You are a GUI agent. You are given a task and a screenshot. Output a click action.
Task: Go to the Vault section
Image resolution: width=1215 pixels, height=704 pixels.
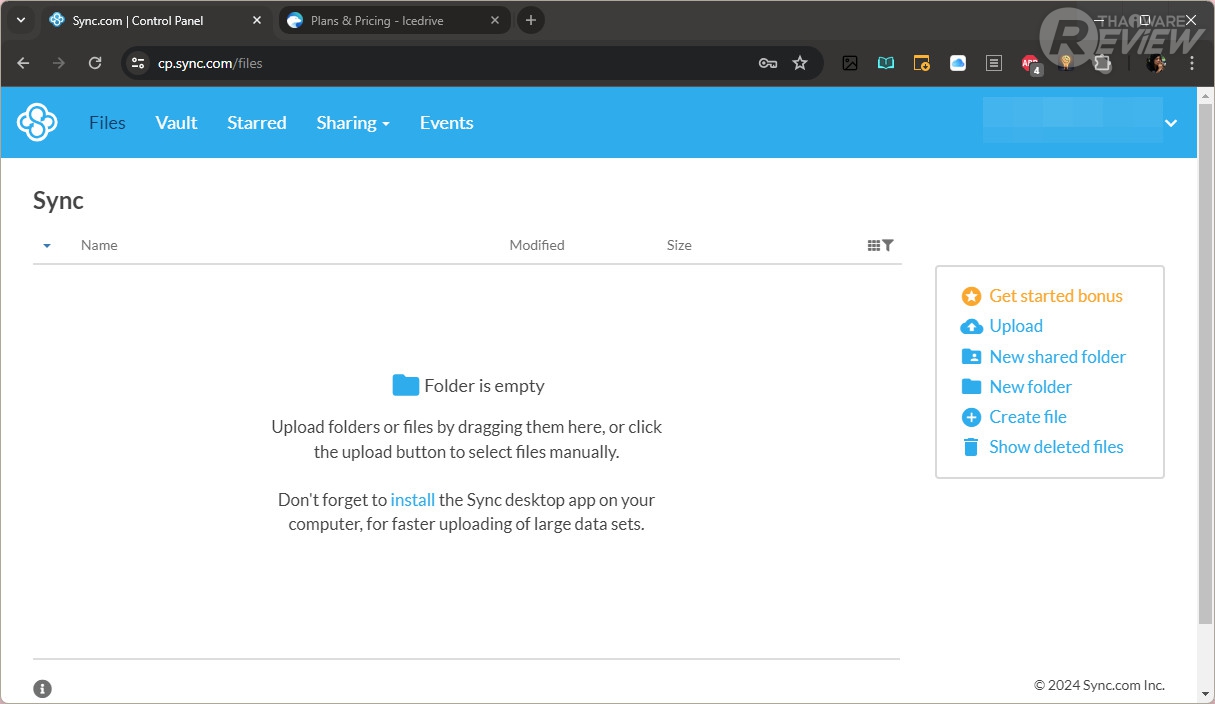(x=176, y=123)
